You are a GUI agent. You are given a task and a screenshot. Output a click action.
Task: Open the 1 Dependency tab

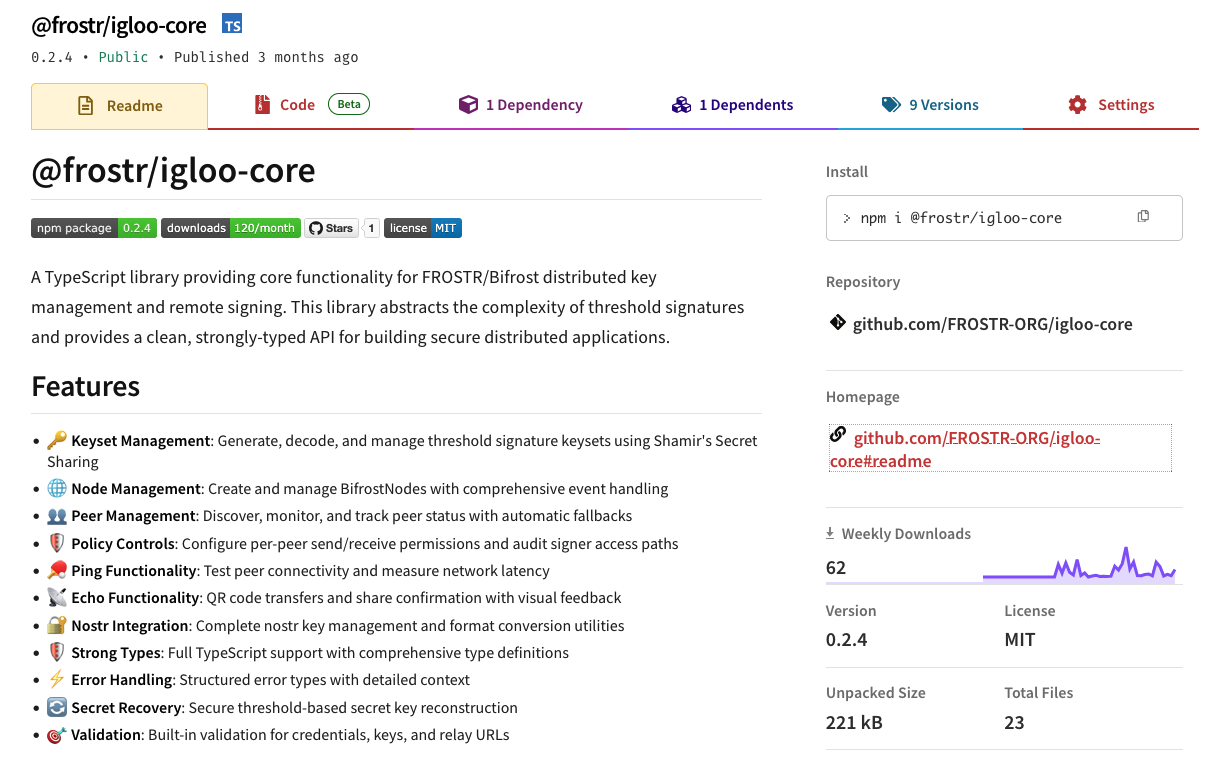coord(520,105)
